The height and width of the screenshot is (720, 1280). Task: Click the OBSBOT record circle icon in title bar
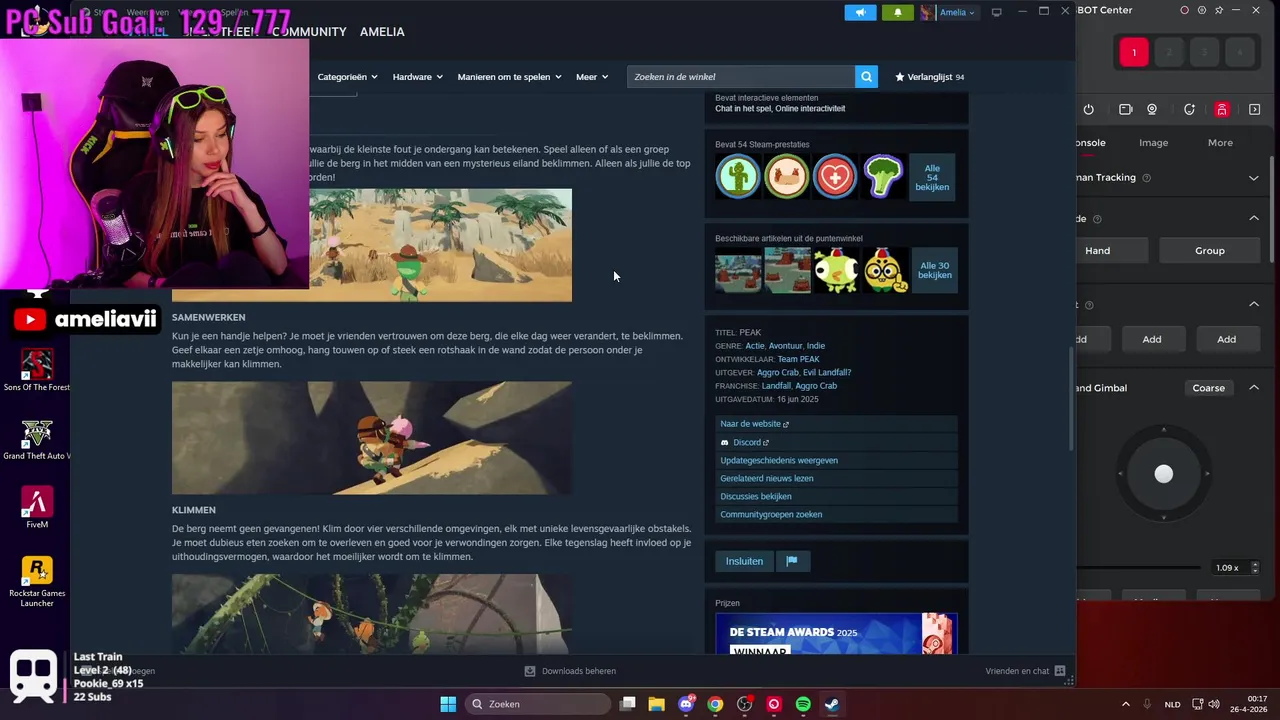click(x=1184, y=10)
